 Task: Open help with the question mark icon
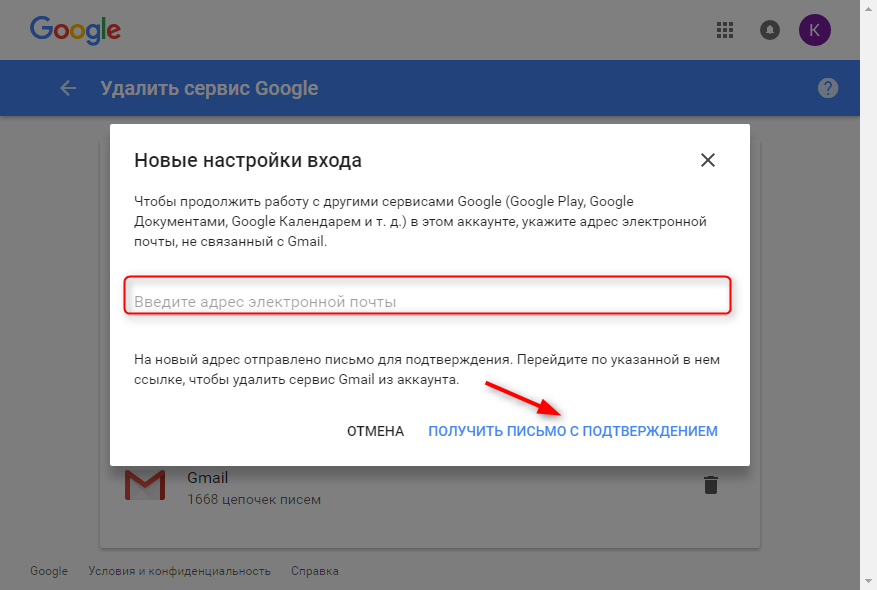828,88
